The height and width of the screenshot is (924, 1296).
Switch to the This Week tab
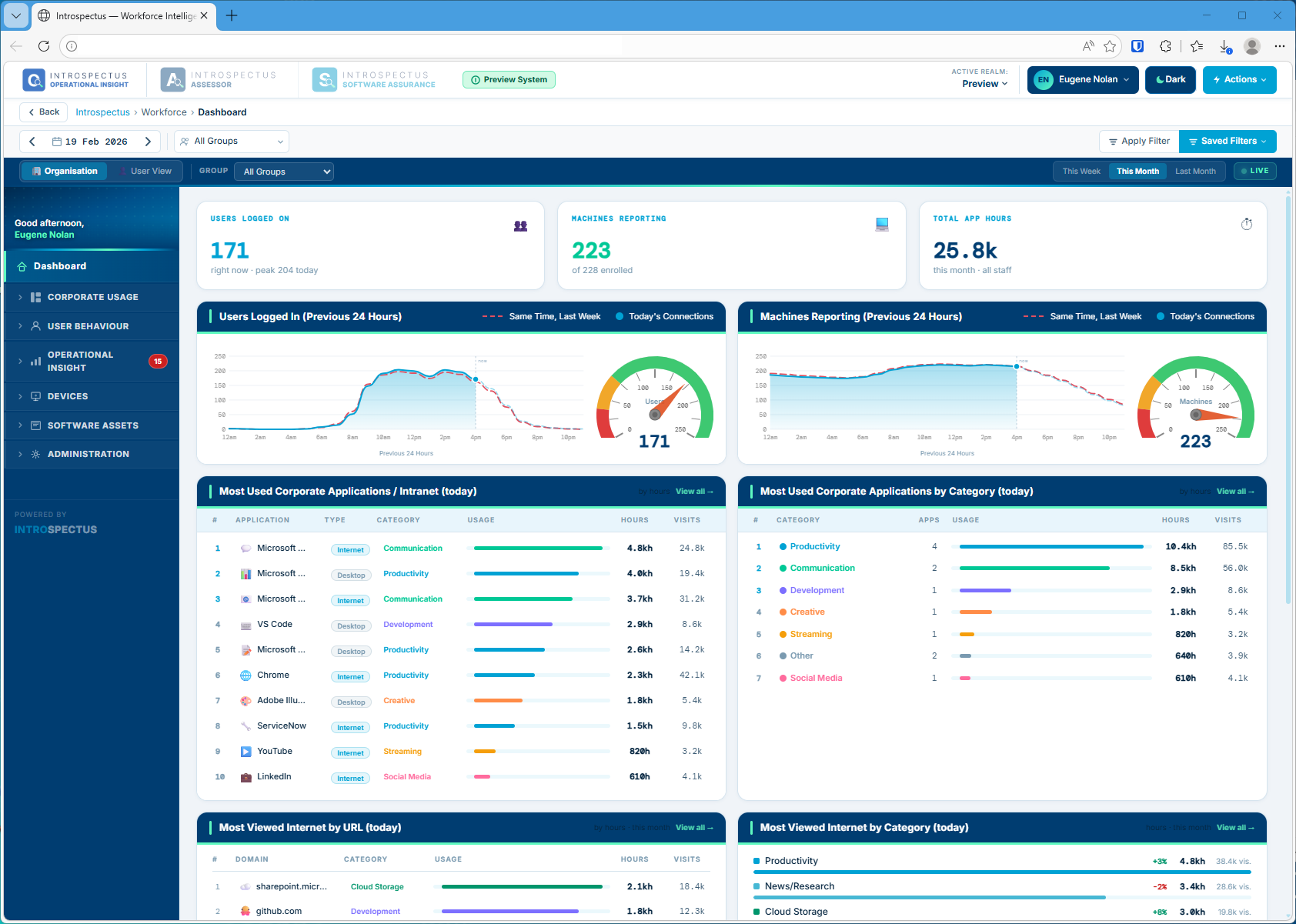(x=1080, y=171)
